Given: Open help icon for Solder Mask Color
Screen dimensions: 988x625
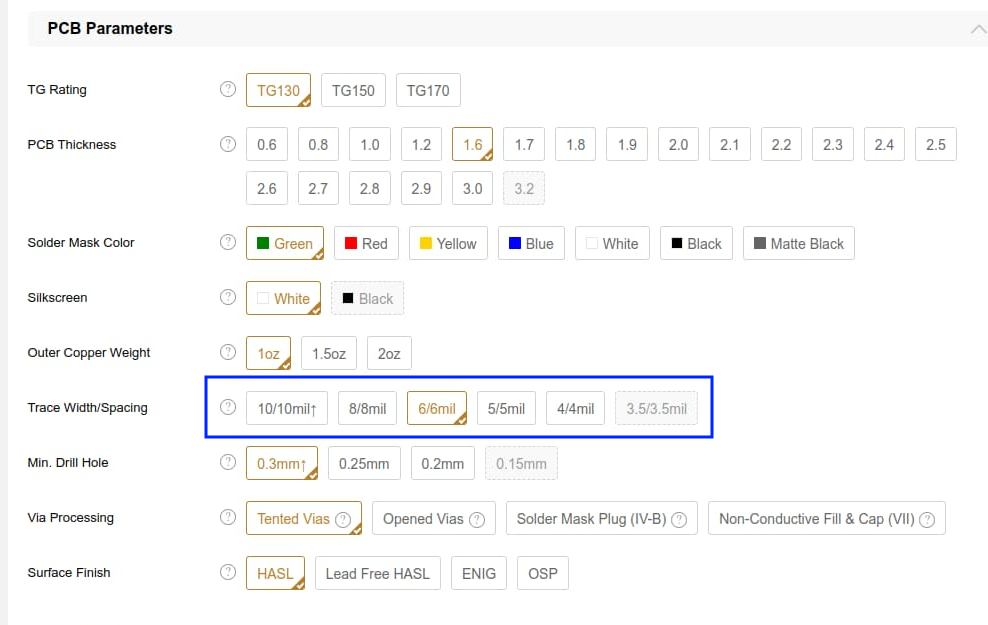Looking at the screenshot, I should (x=227, y=243).
